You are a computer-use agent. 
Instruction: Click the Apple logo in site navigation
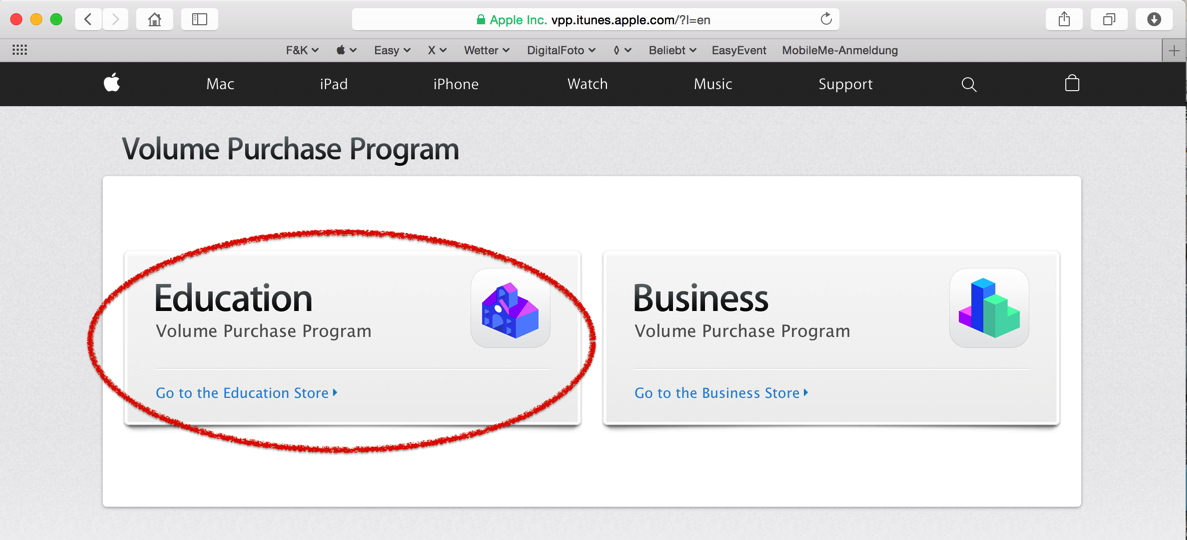[112, 83]
